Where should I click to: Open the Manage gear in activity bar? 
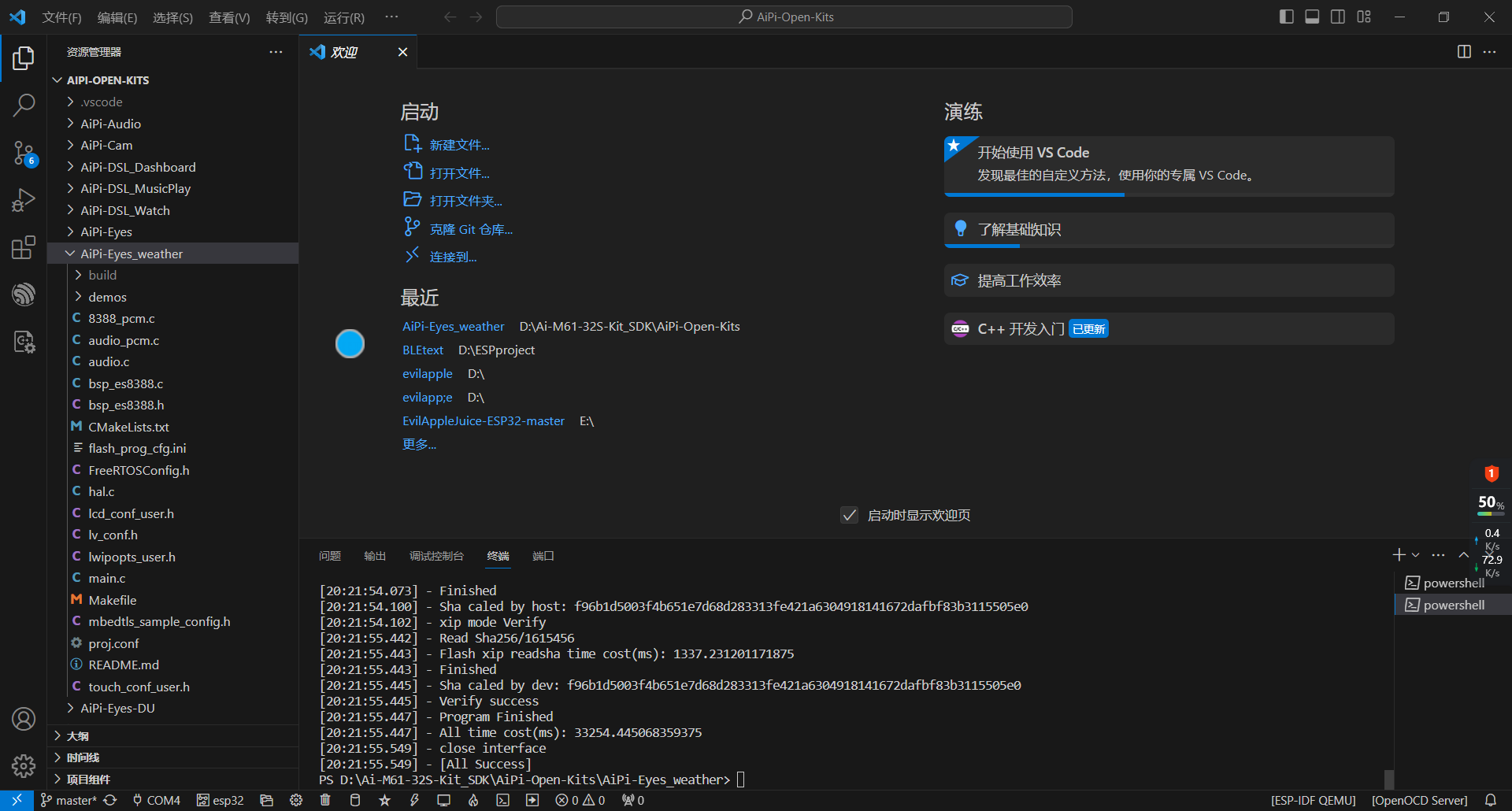point(24,765)
